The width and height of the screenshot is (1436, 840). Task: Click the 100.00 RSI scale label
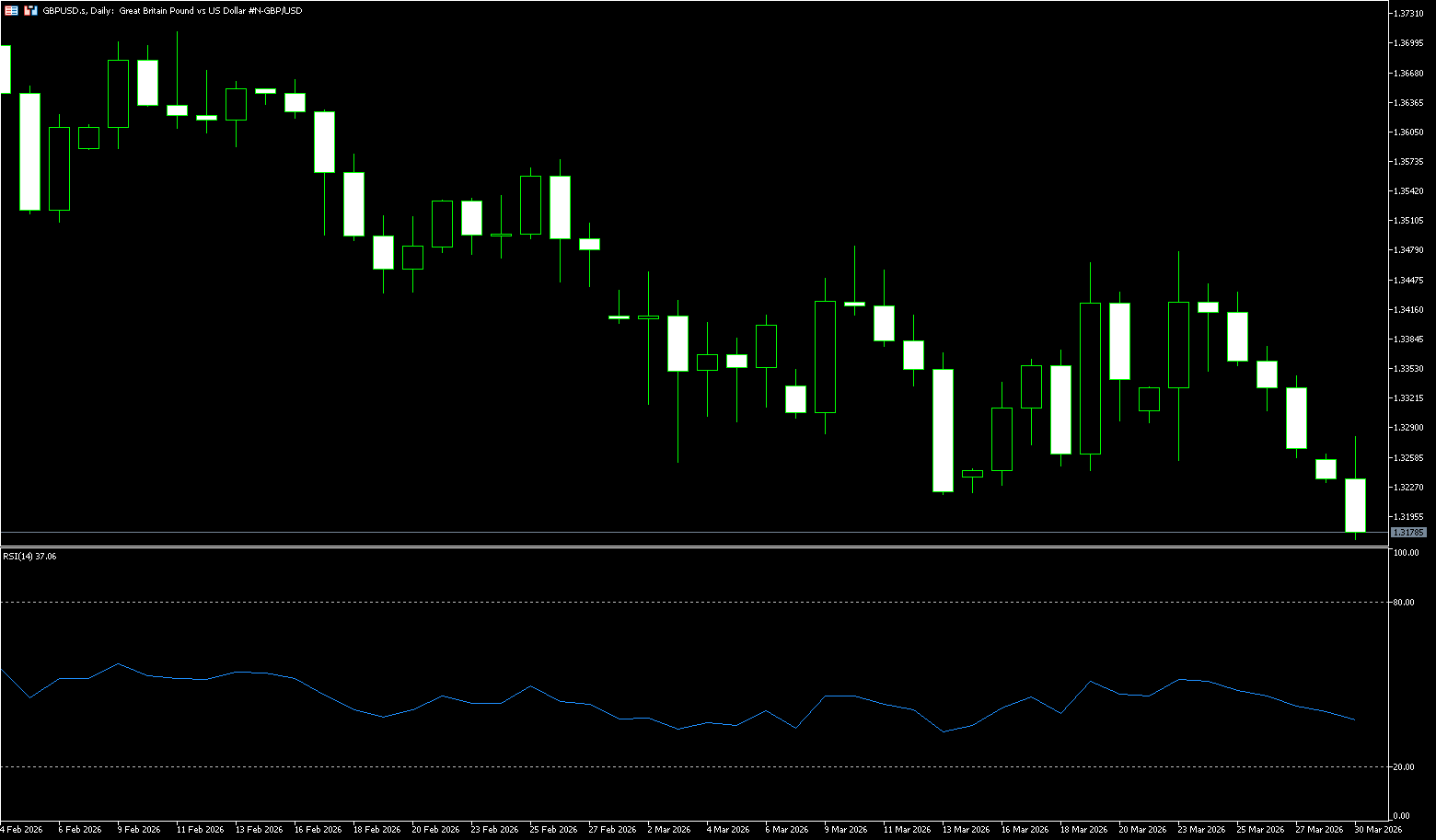1406,553
